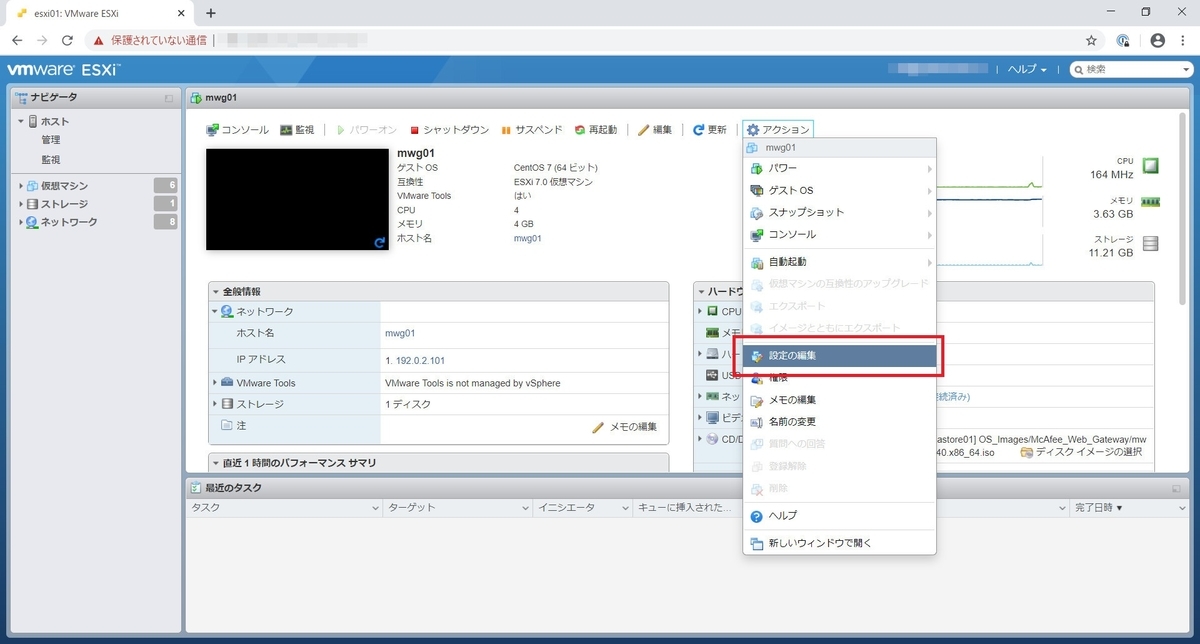Open the Help (ヘルプ) dropdown in header

[x=1027, y=70]
